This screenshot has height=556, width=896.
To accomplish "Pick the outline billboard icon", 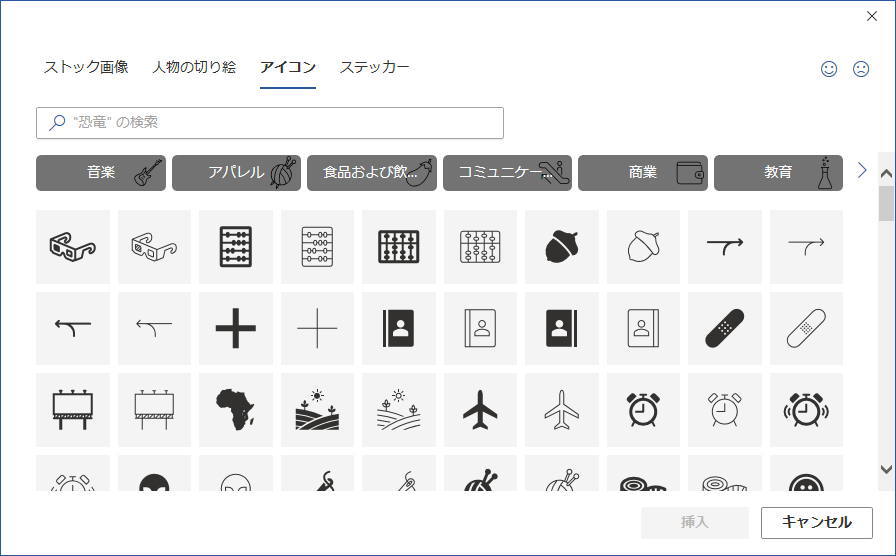I will (154, 410).
